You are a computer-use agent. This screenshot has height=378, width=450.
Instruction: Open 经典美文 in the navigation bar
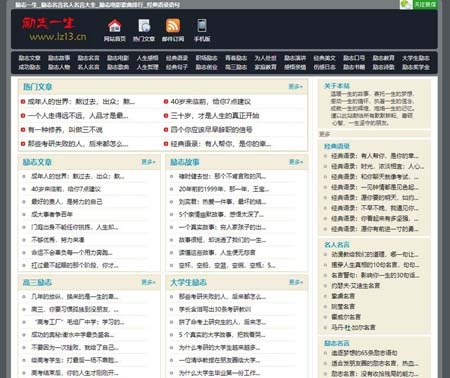[324, 58]
